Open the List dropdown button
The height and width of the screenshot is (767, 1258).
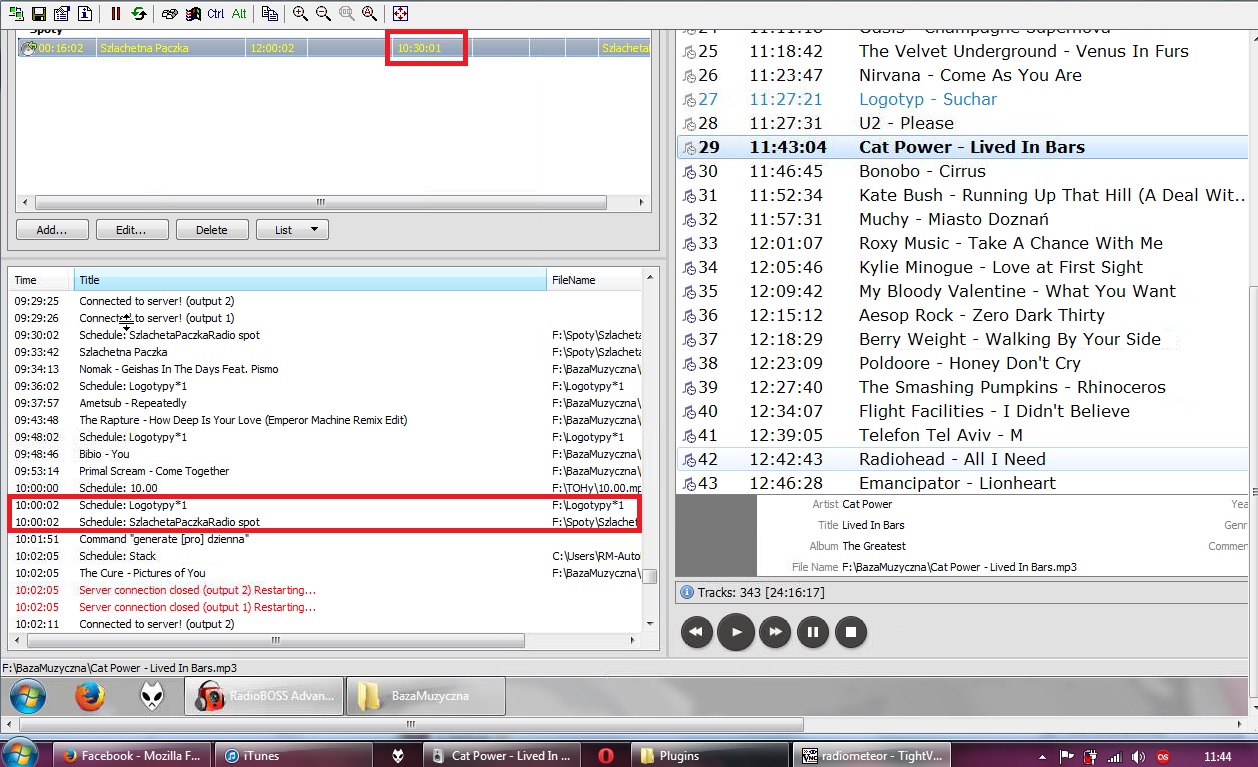coord(292,230)
